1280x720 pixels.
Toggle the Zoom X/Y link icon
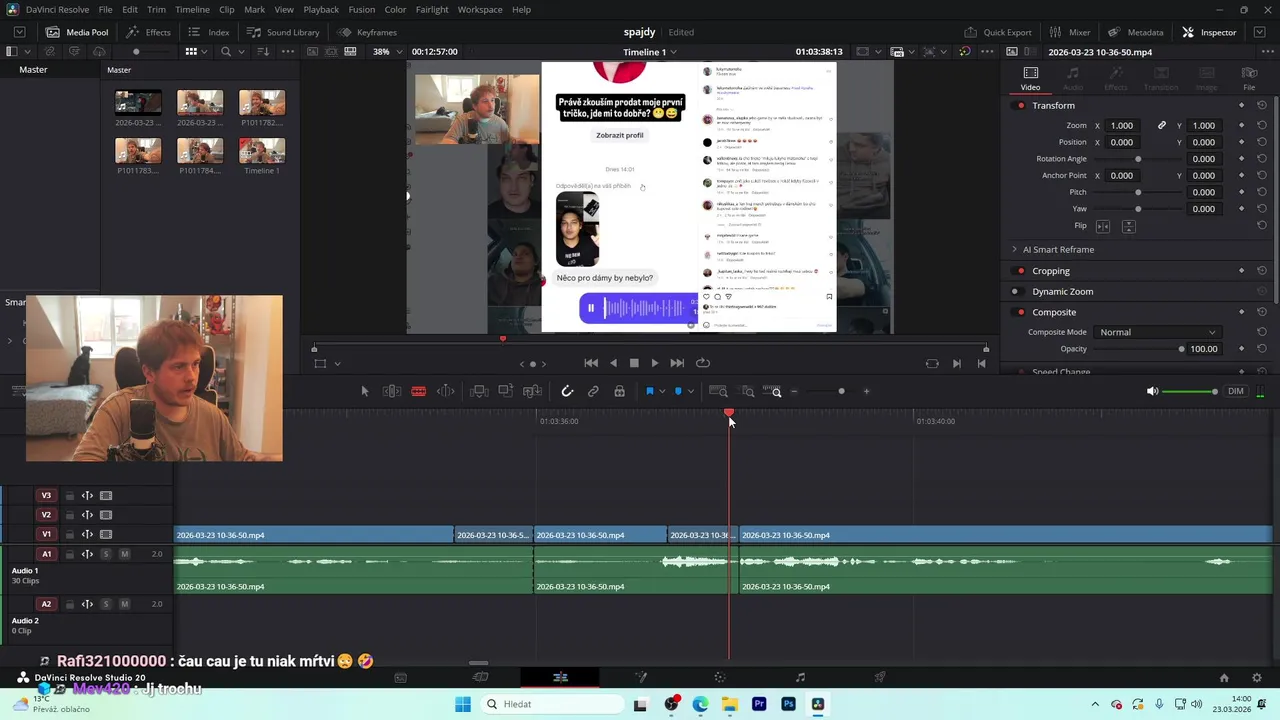(x=1162, y=126)
